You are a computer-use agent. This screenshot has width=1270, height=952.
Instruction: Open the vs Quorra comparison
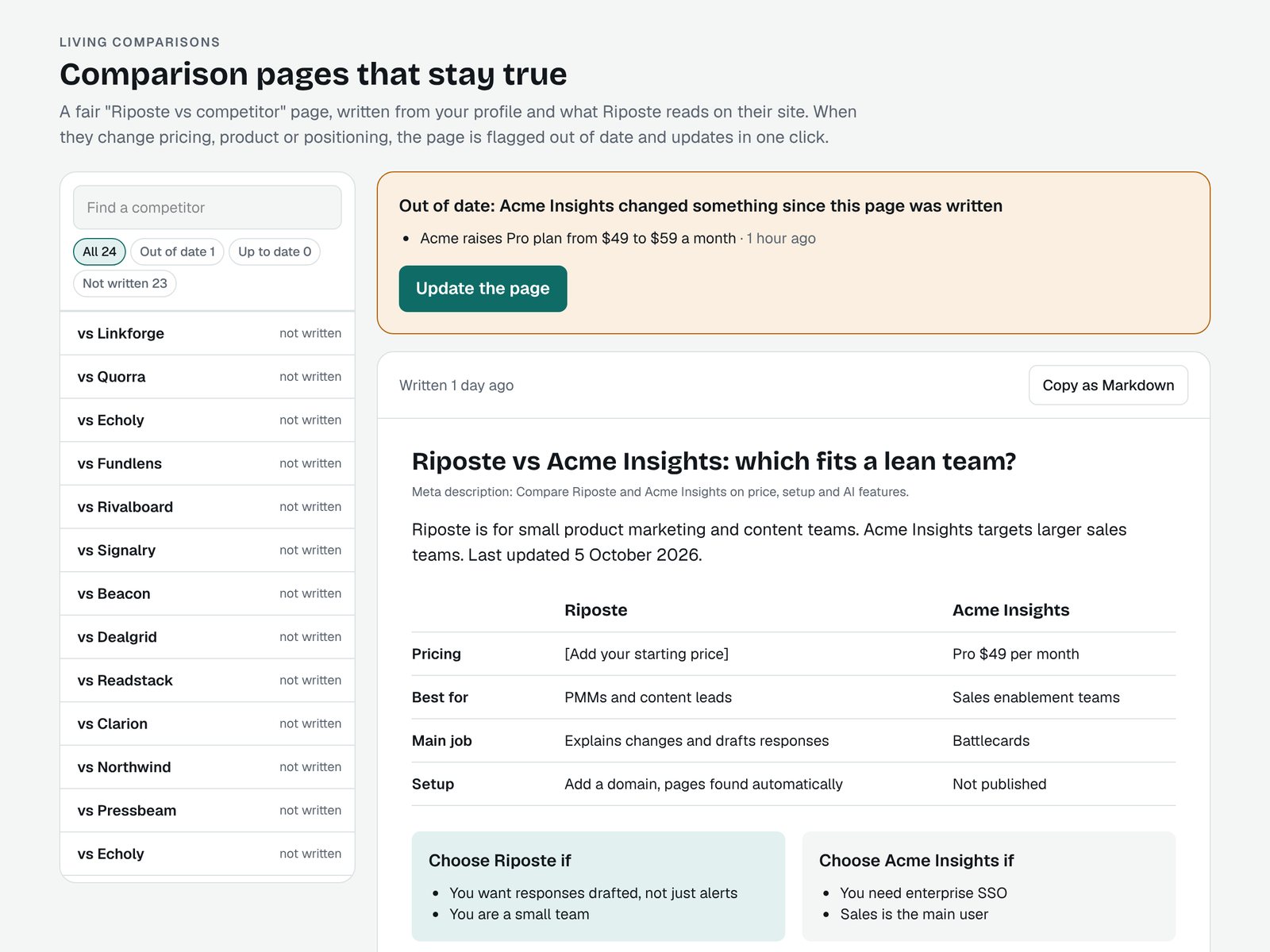[207, 377]
